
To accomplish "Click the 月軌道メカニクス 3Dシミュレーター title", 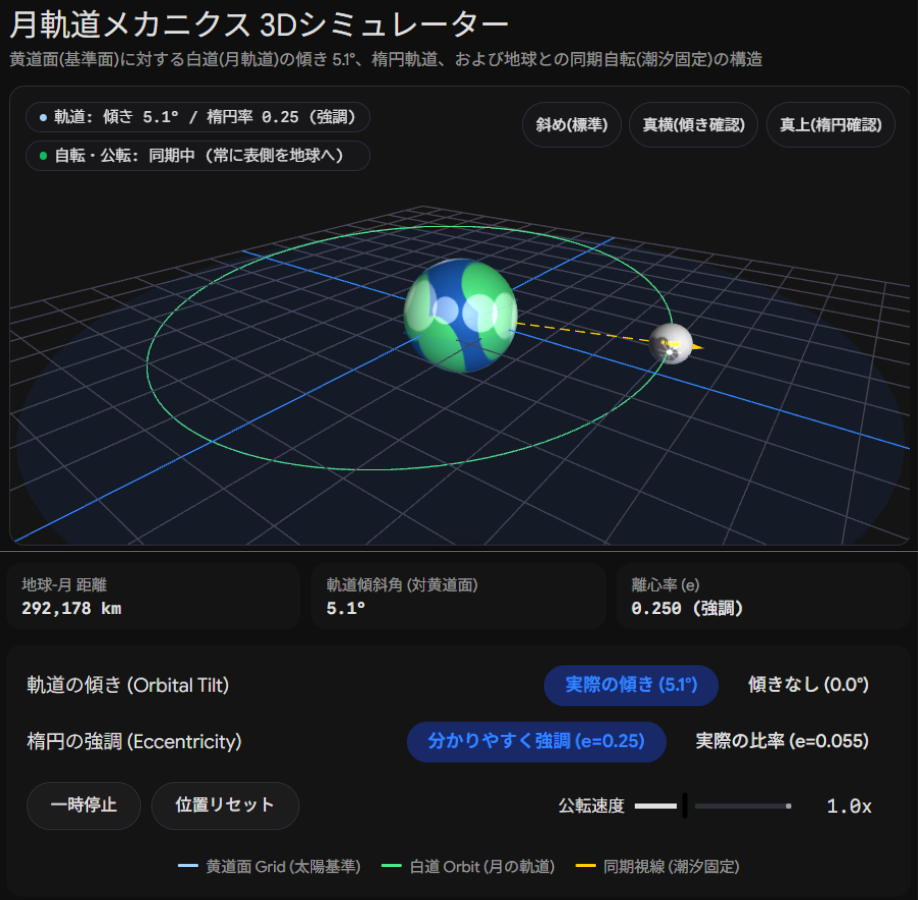I will pyautogui.click(x=259, y=25).
